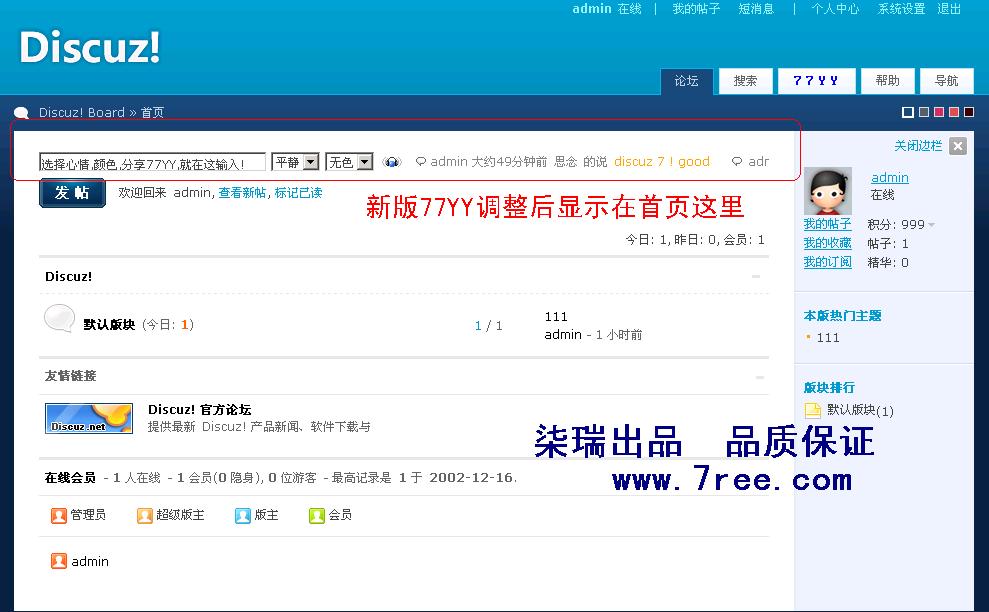
Task: Click the 会员 legend icon
Action: [317, 515]
